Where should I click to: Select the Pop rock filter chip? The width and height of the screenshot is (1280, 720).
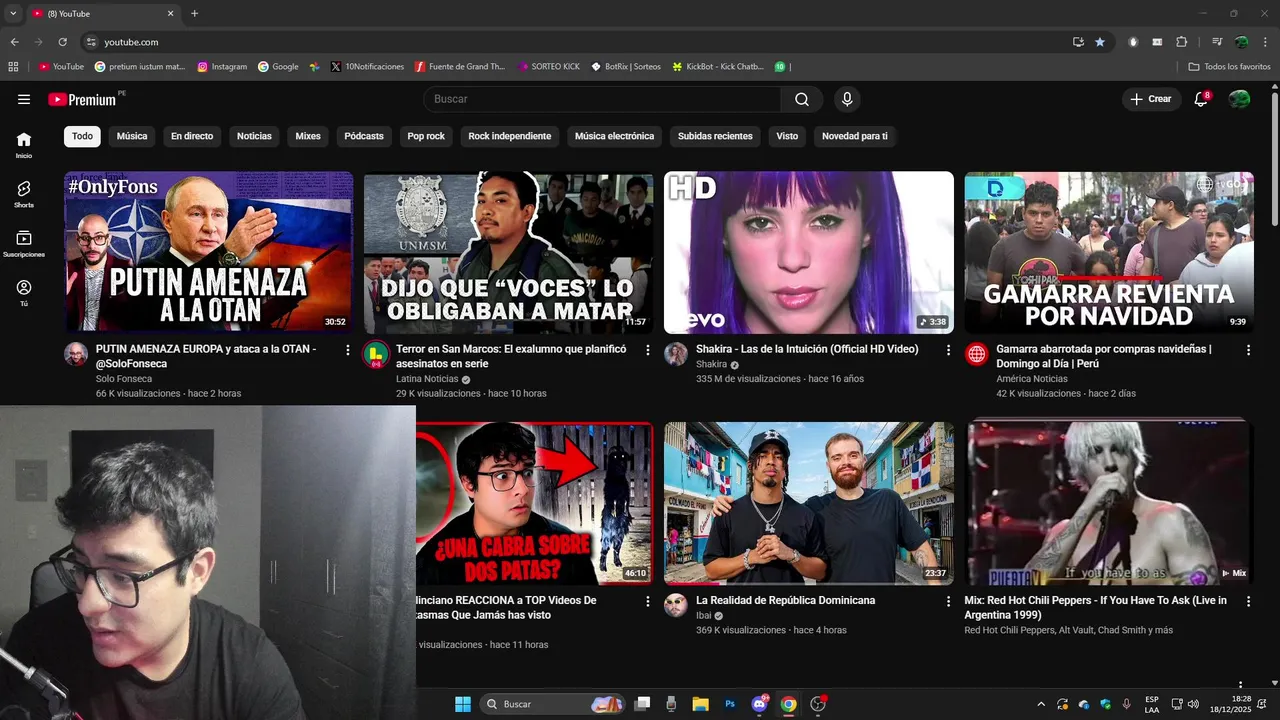tap(426, 136)
